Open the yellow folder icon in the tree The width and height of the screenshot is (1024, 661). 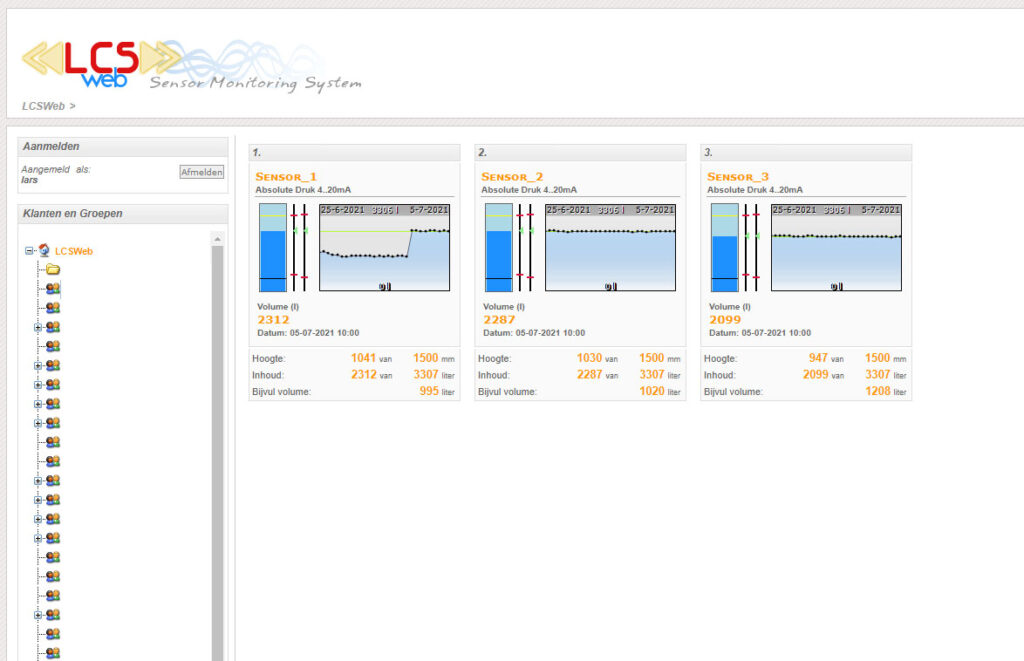[53, 269]
